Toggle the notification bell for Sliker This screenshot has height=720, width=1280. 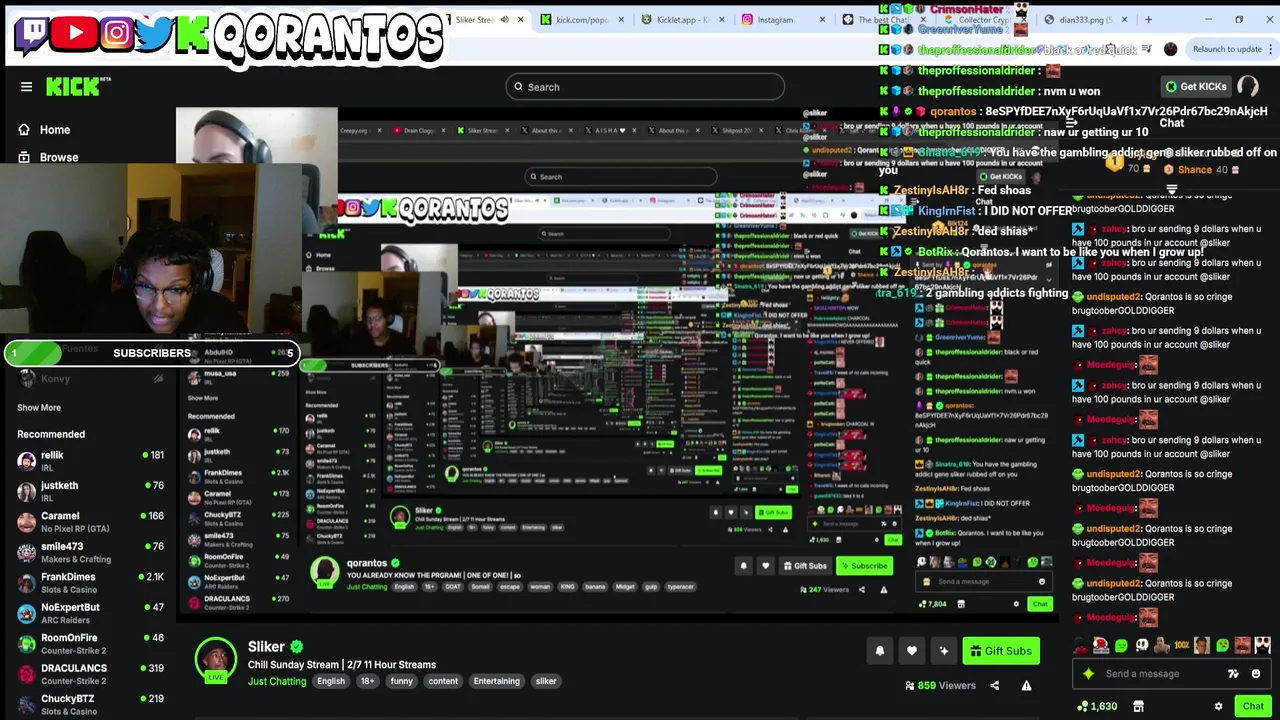coord(880,651)
